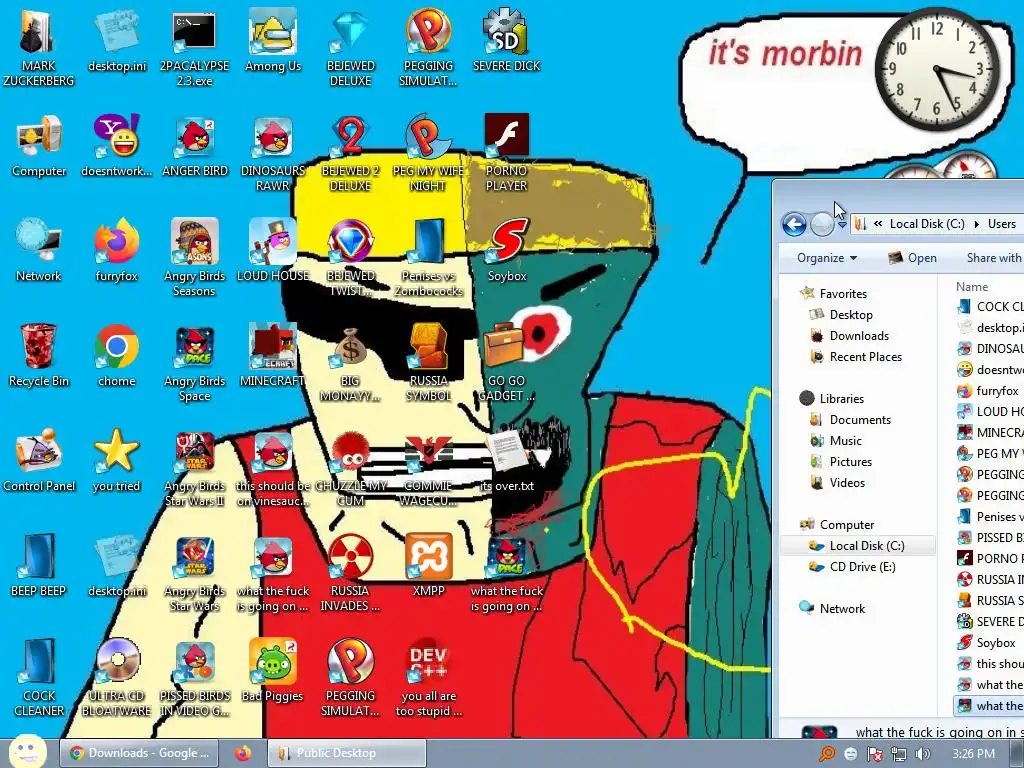
Task: Select the MINECRAFT desktop shortcut
Action: click(273, 357)
